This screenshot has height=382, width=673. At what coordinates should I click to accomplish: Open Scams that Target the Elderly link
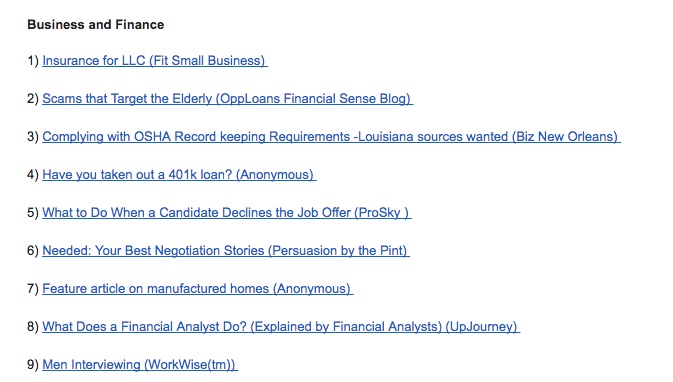tap(227, 99)
